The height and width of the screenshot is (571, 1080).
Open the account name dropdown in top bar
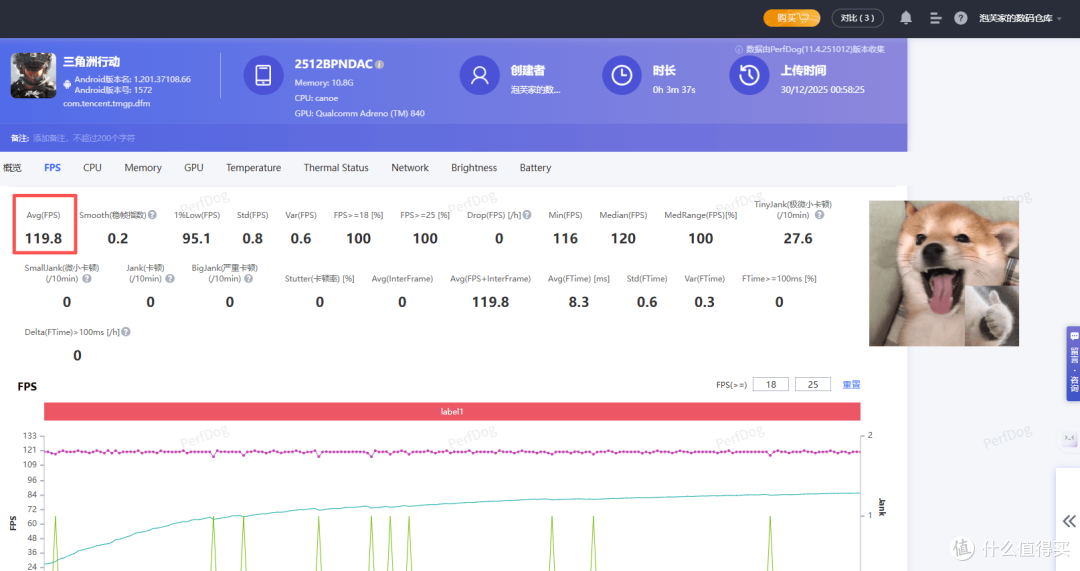[1020, 18]
